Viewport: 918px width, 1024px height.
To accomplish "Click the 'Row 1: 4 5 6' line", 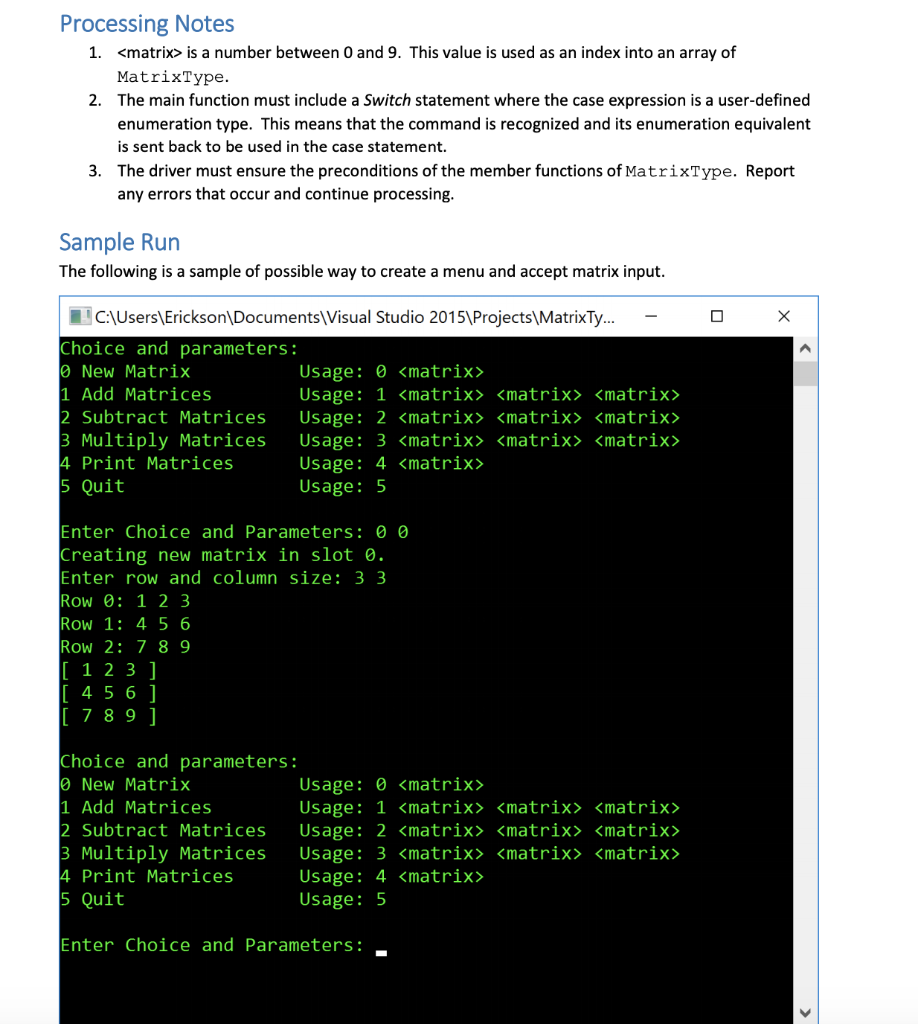I will [125, 624].
